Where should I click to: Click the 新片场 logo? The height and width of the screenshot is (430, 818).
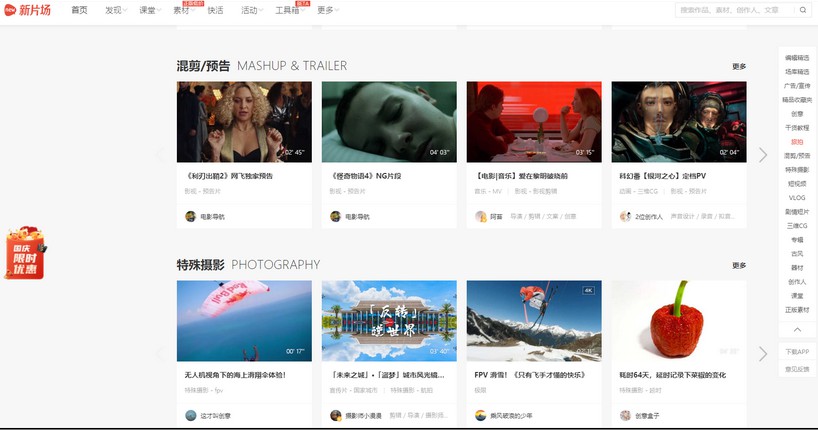[x=28, y=10]
